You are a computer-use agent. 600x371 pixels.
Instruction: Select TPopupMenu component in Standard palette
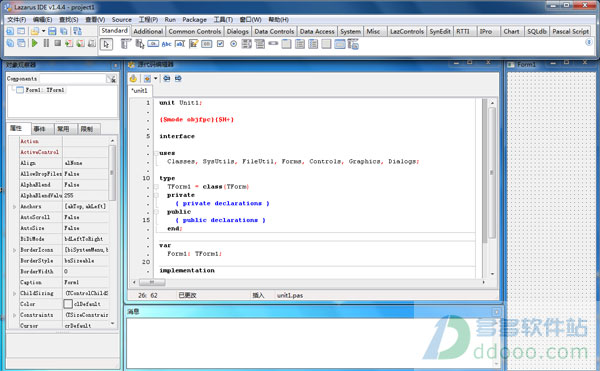140,44
